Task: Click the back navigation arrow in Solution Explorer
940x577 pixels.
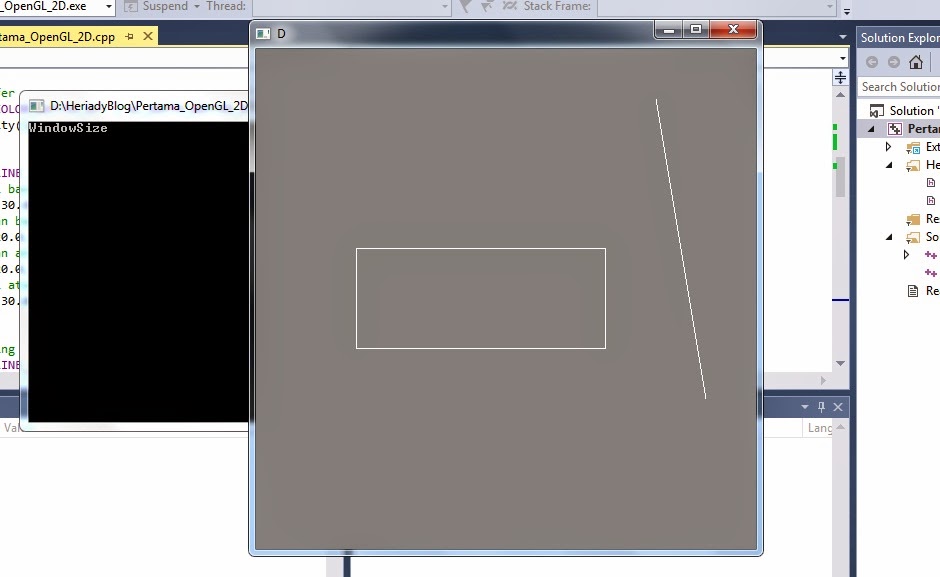Action: coord(871,62)
